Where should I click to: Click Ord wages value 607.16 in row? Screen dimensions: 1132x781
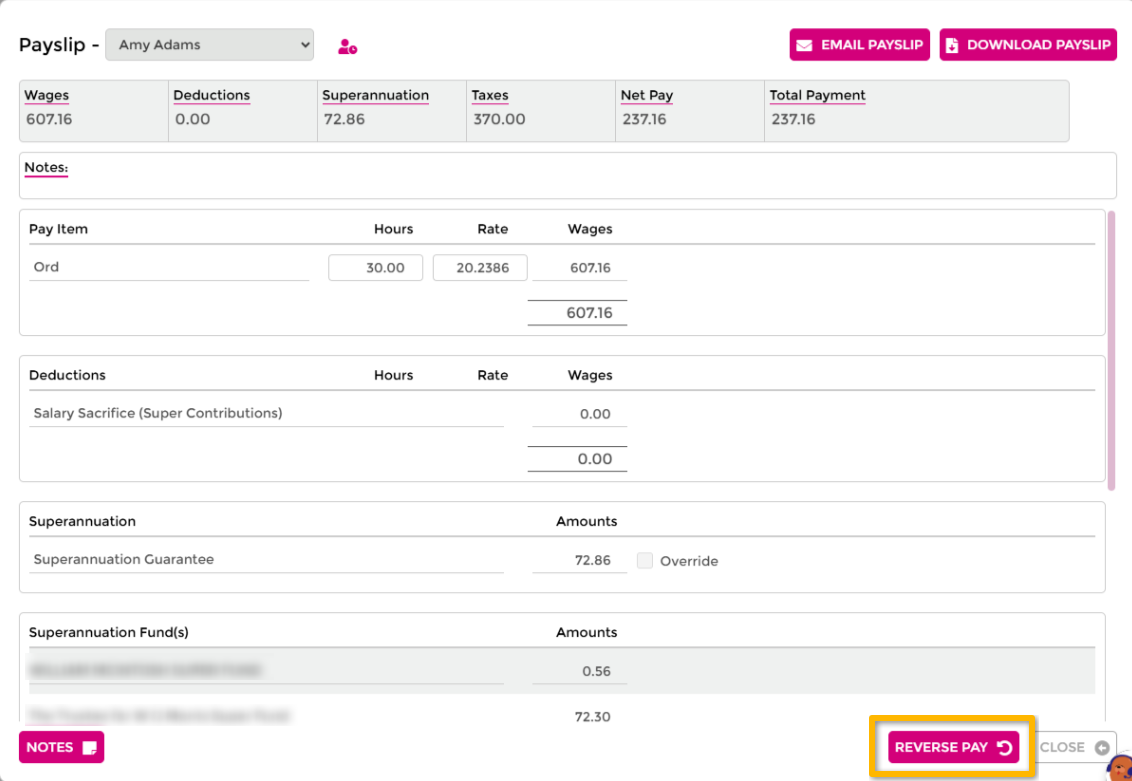tap(590, 268)
